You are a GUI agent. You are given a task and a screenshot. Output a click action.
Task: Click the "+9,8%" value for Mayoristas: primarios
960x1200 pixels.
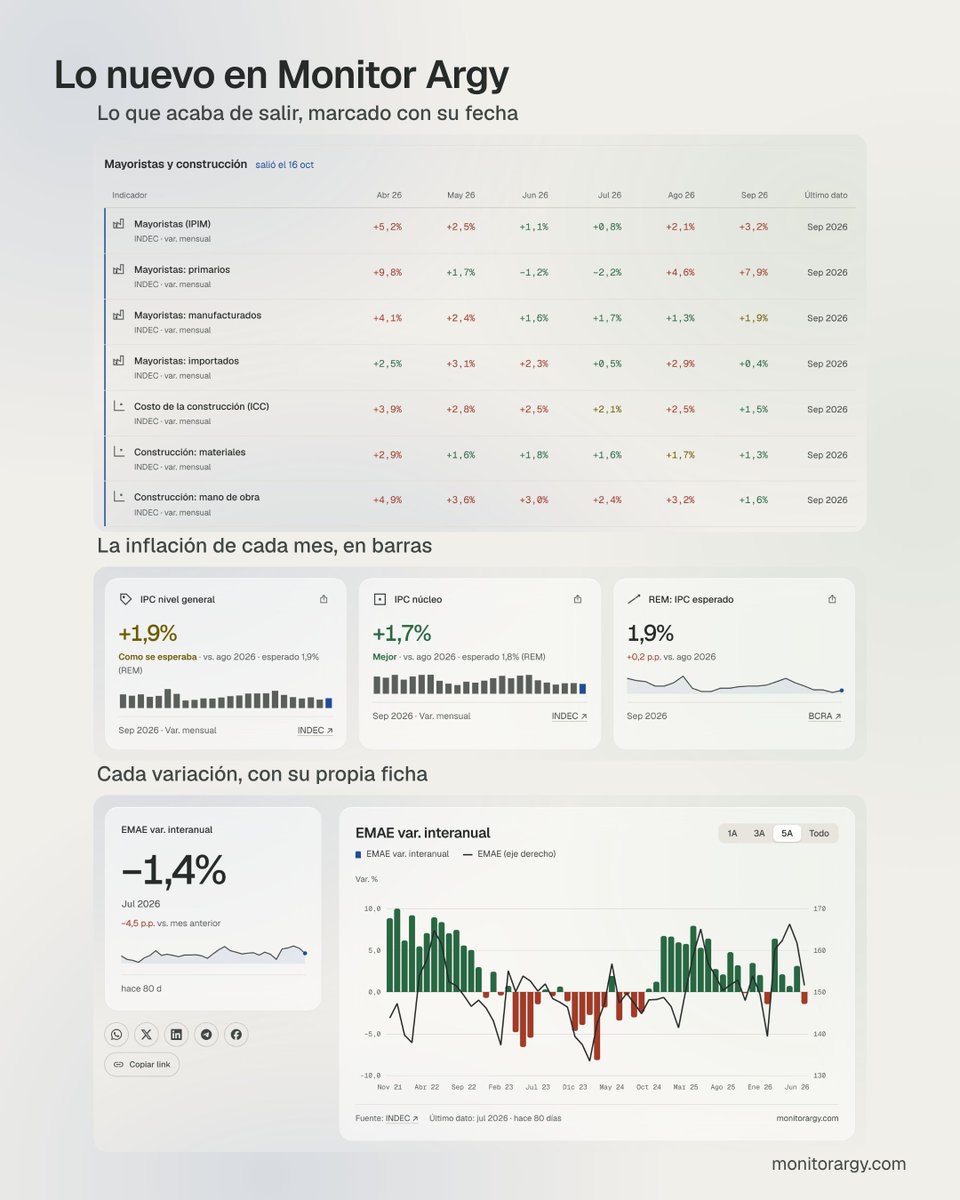click(387, 272)
